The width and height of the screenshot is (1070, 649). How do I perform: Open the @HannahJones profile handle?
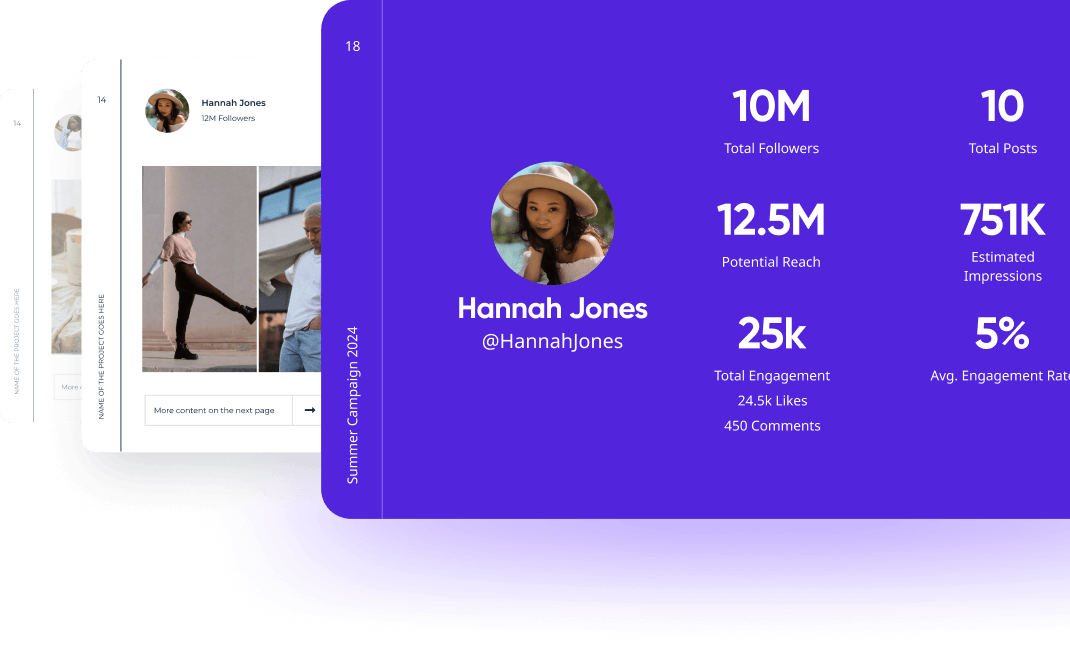click(552, 341)
